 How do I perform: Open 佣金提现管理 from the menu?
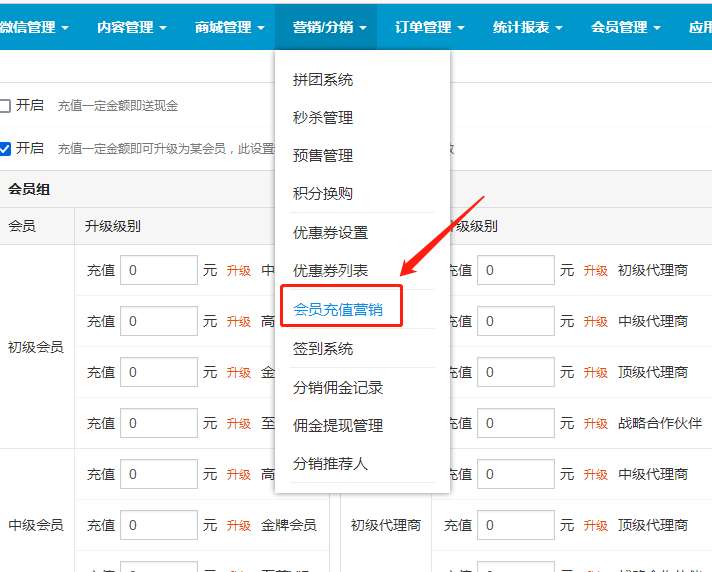tap(338, 426)
